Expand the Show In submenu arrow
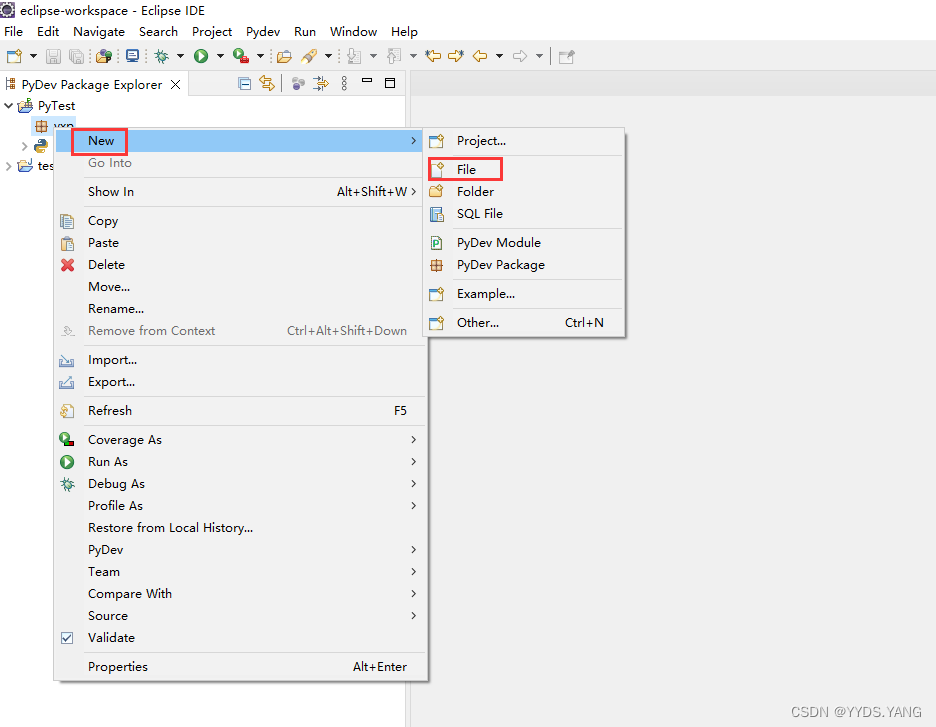936x727 pixels. (x=414, y=192)
